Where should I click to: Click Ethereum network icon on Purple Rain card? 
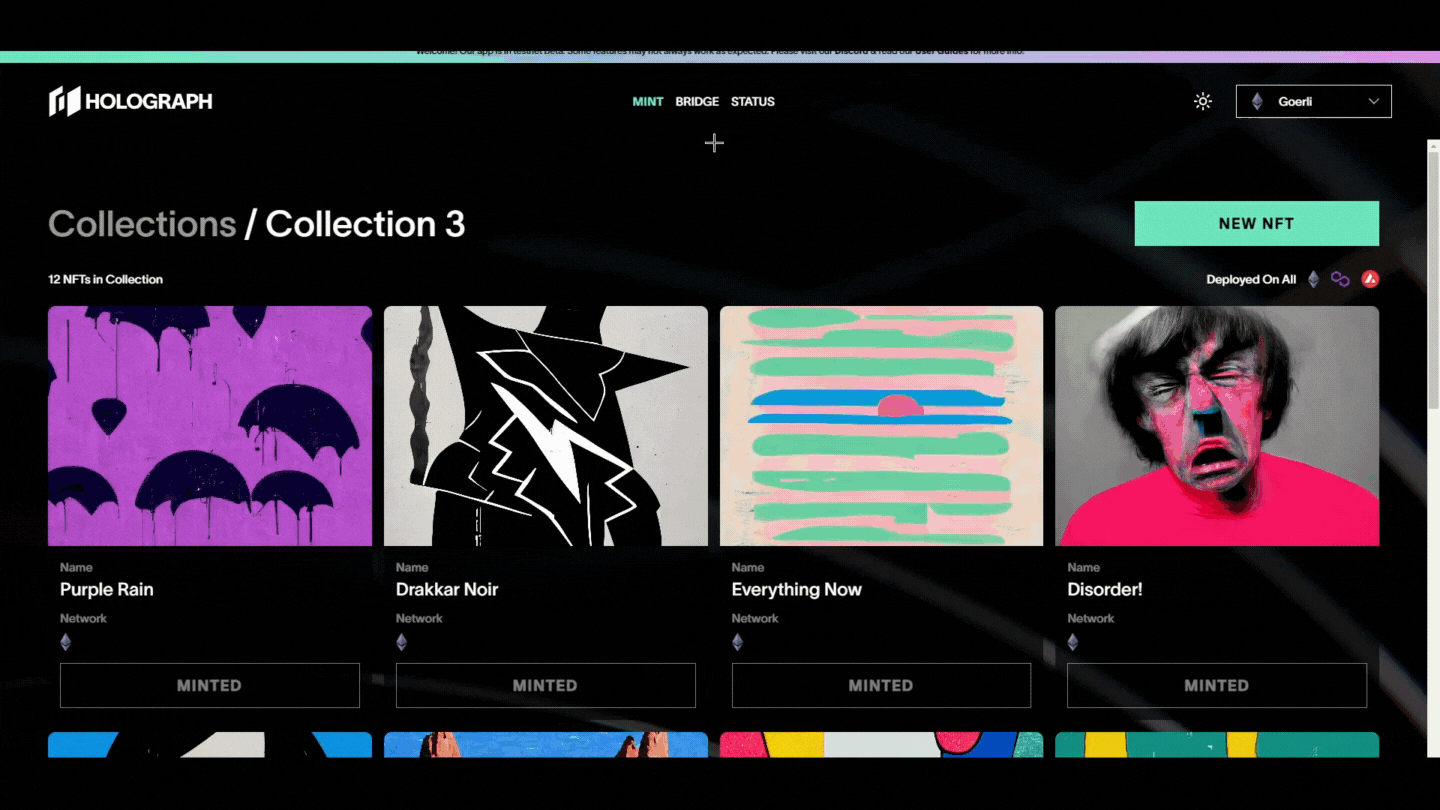[x=66, y=642]
